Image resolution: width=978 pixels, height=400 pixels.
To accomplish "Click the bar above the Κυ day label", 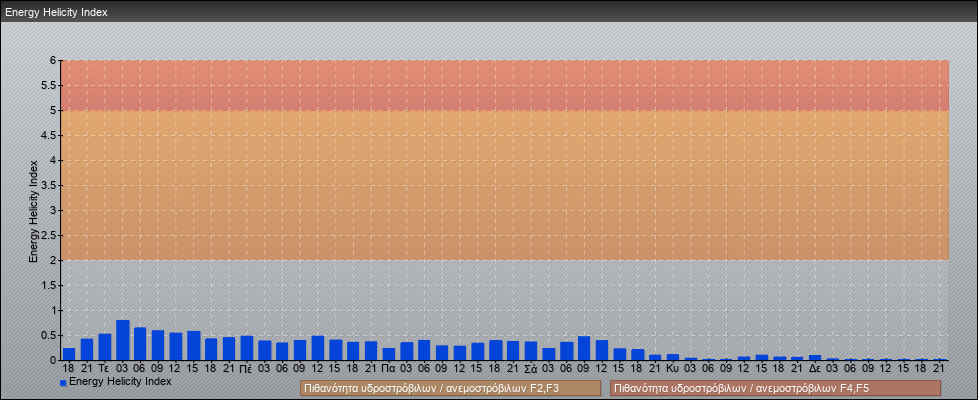I will pos(672,358).
